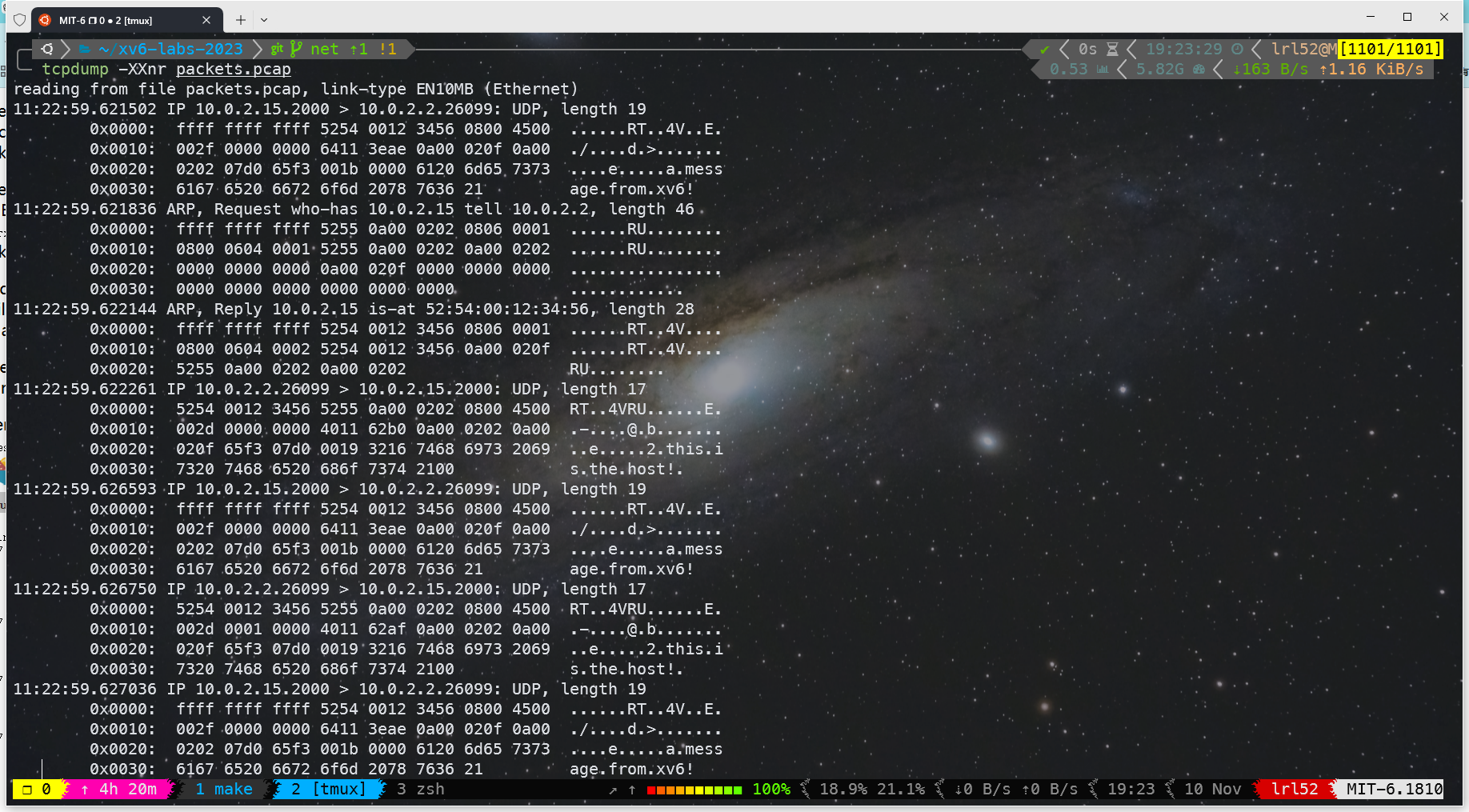Click the 11:22:59.627036 UDP packet line
This screenshot has height=812, width=1469.
tap(330, 689)
